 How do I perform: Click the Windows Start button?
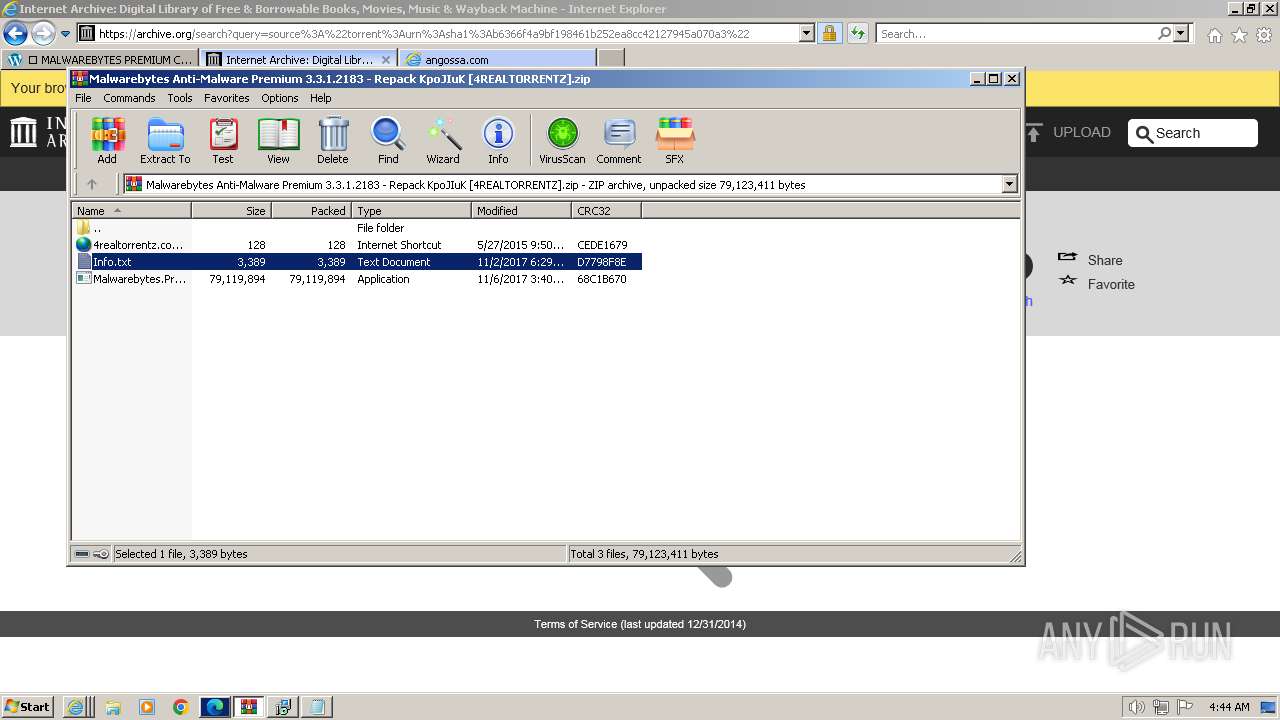point(28,706)
